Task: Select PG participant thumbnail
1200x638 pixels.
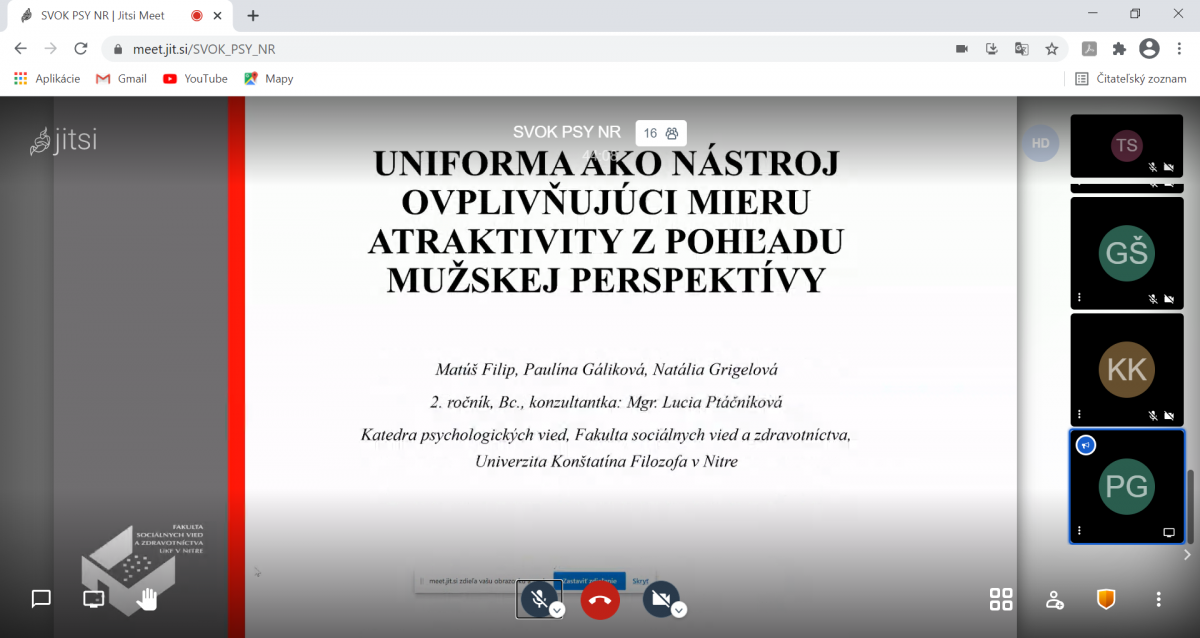Action: tap(1127, 486)
